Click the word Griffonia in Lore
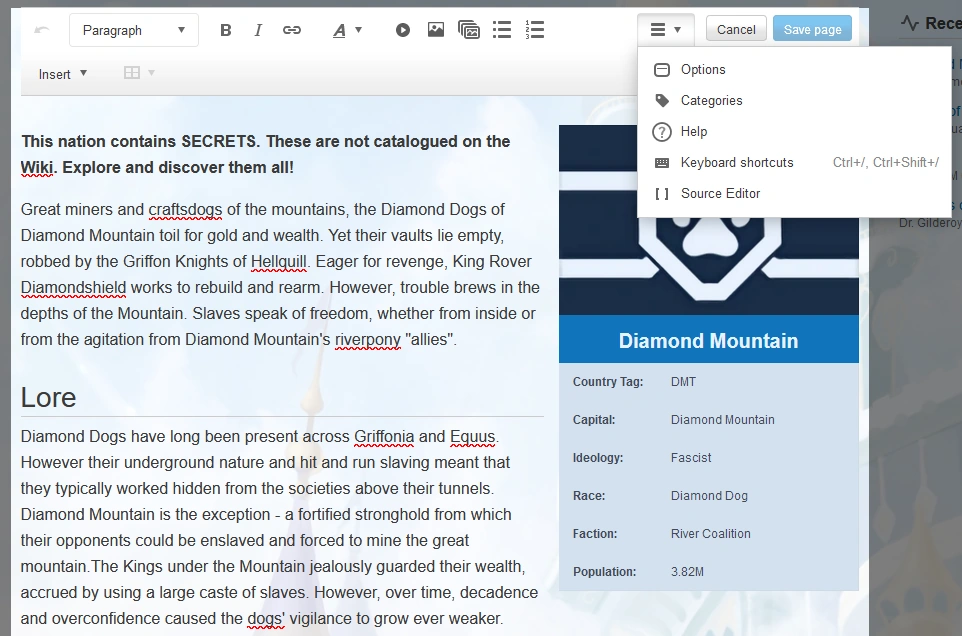The height and width of the screenshot is (636, 962). click(384, 437)
